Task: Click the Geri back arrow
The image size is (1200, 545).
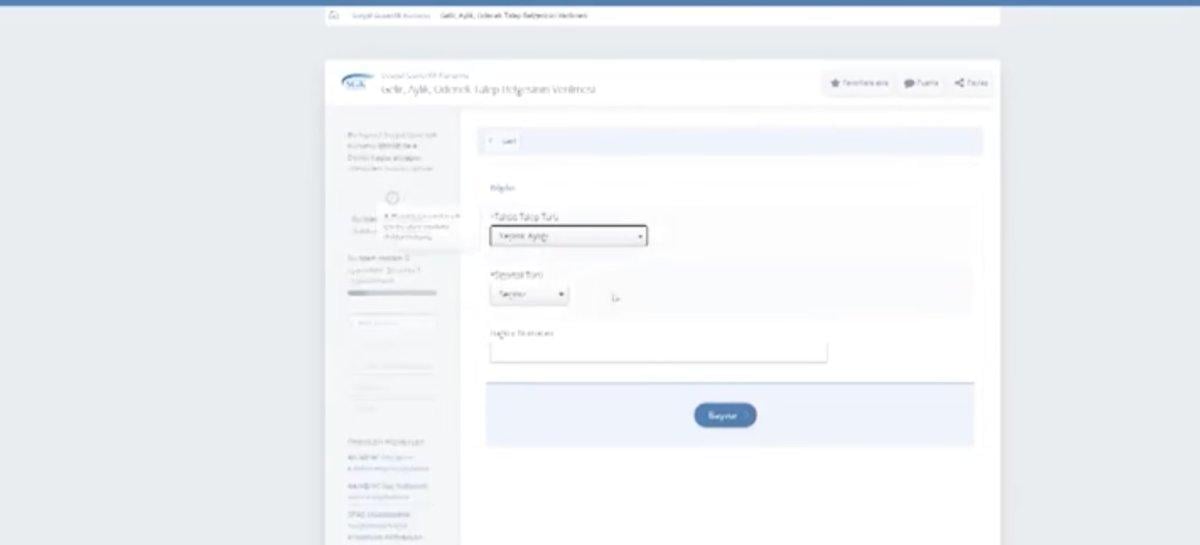Action: pos(491,142)
